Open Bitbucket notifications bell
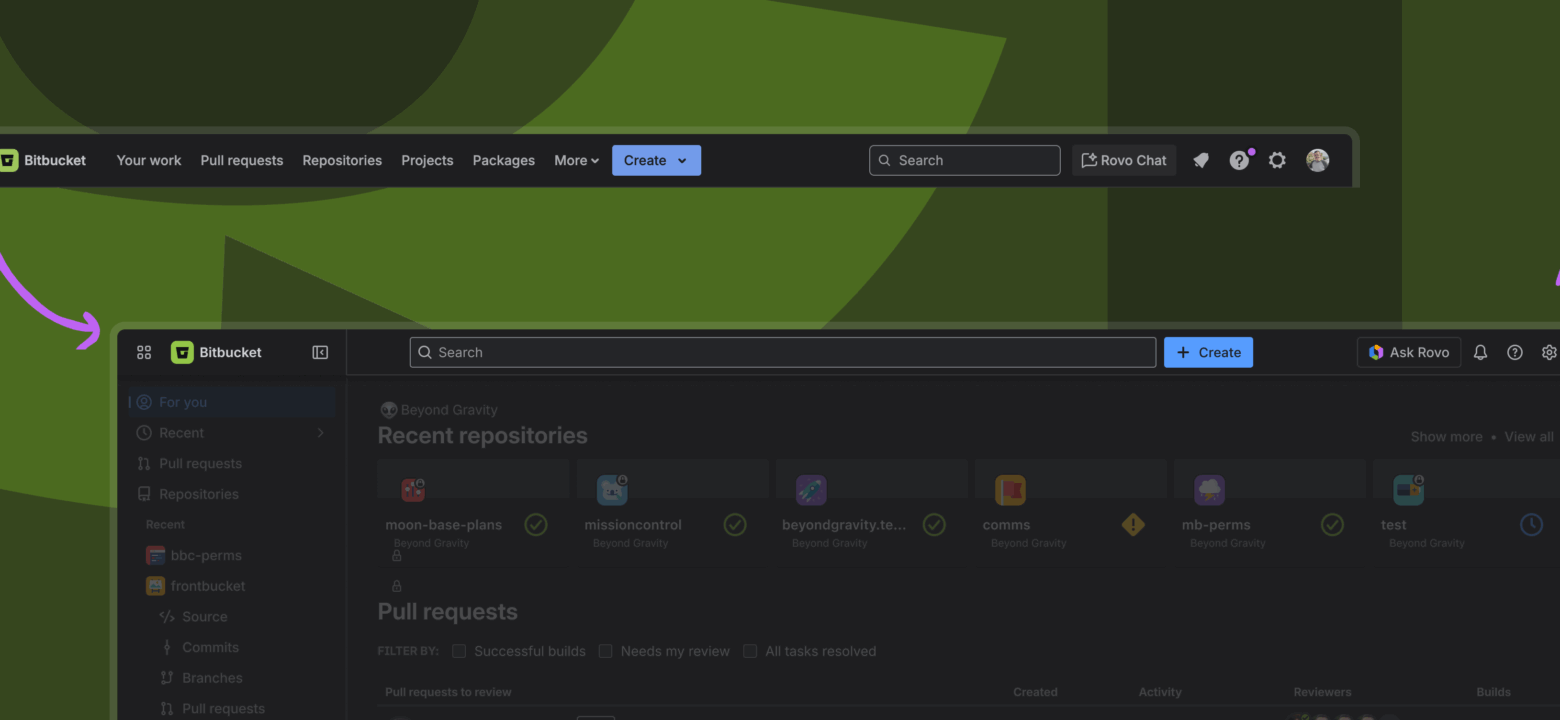This screenshot has height=720, width=1560. pos(1480,352)
